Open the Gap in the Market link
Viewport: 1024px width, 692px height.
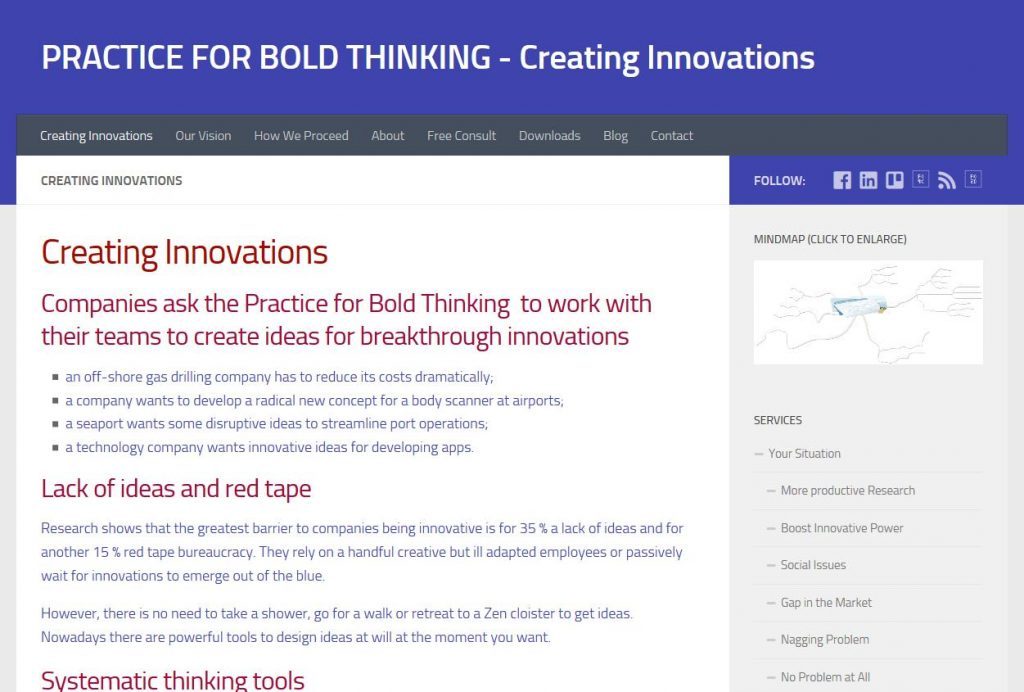pos(826,603)
